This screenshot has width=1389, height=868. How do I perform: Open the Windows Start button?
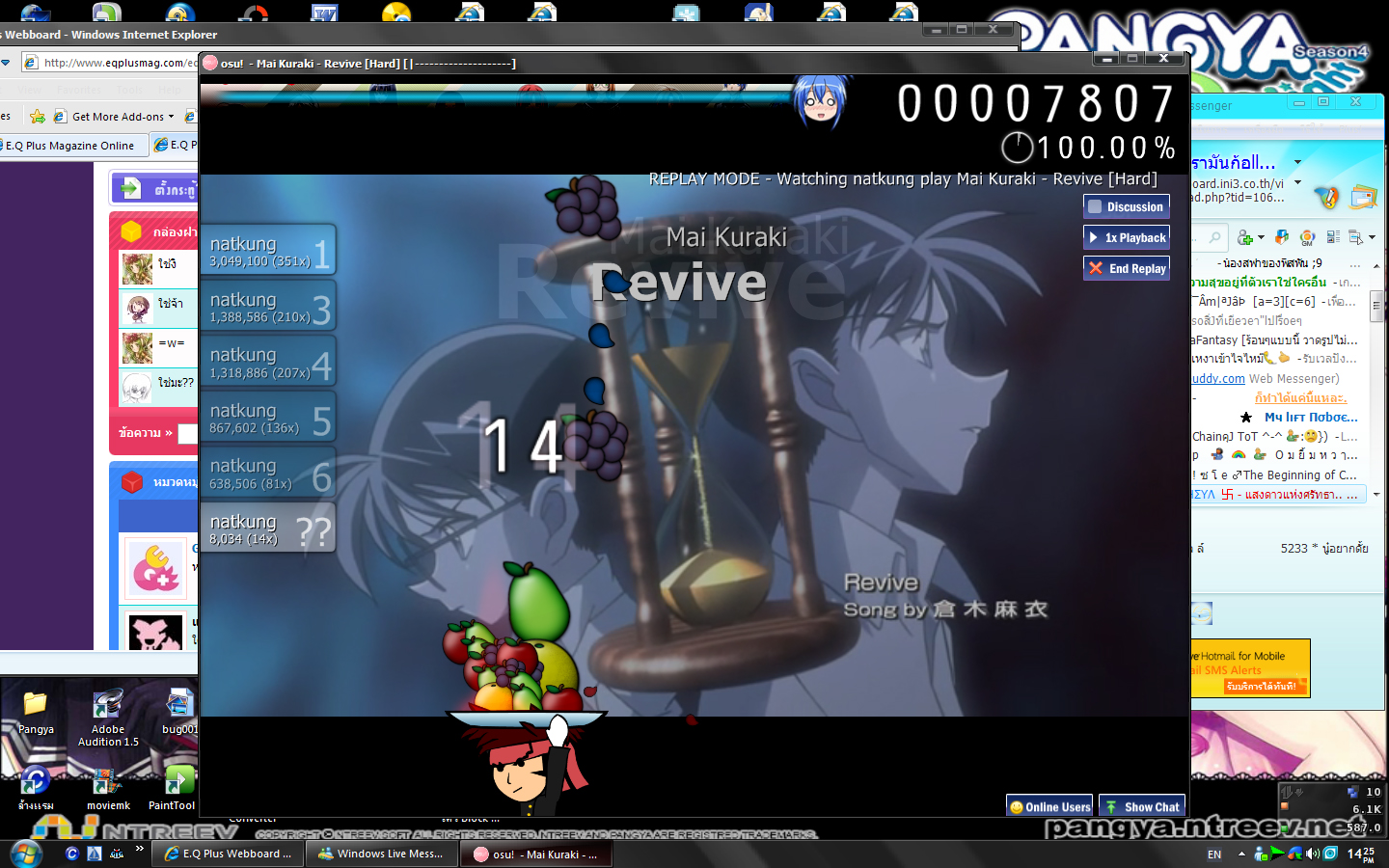26,854
